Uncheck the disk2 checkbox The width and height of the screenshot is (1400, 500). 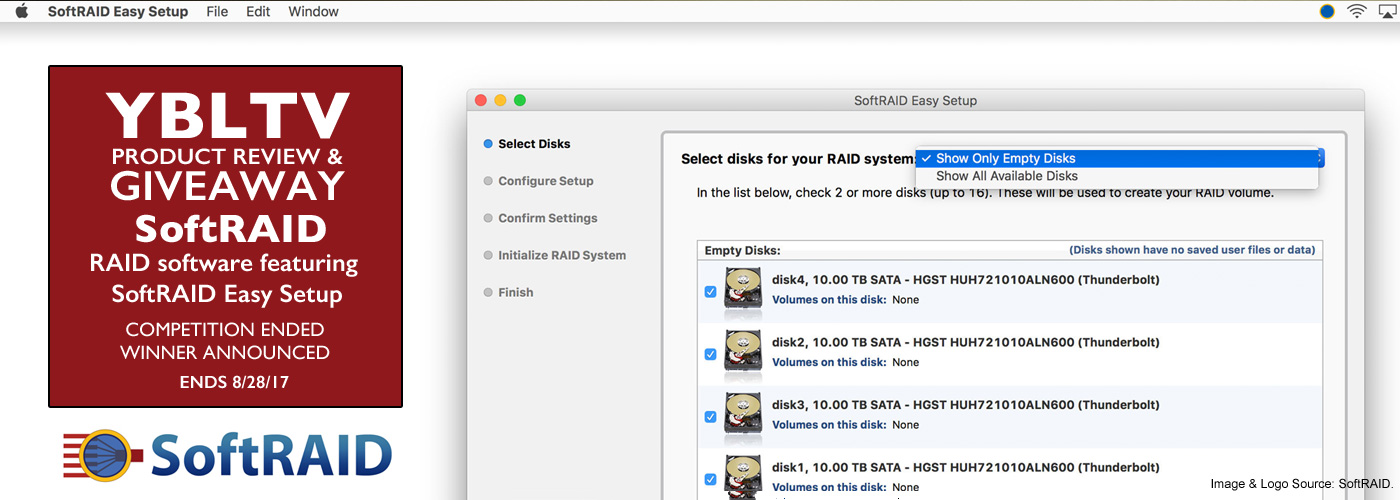click(710, 354)
